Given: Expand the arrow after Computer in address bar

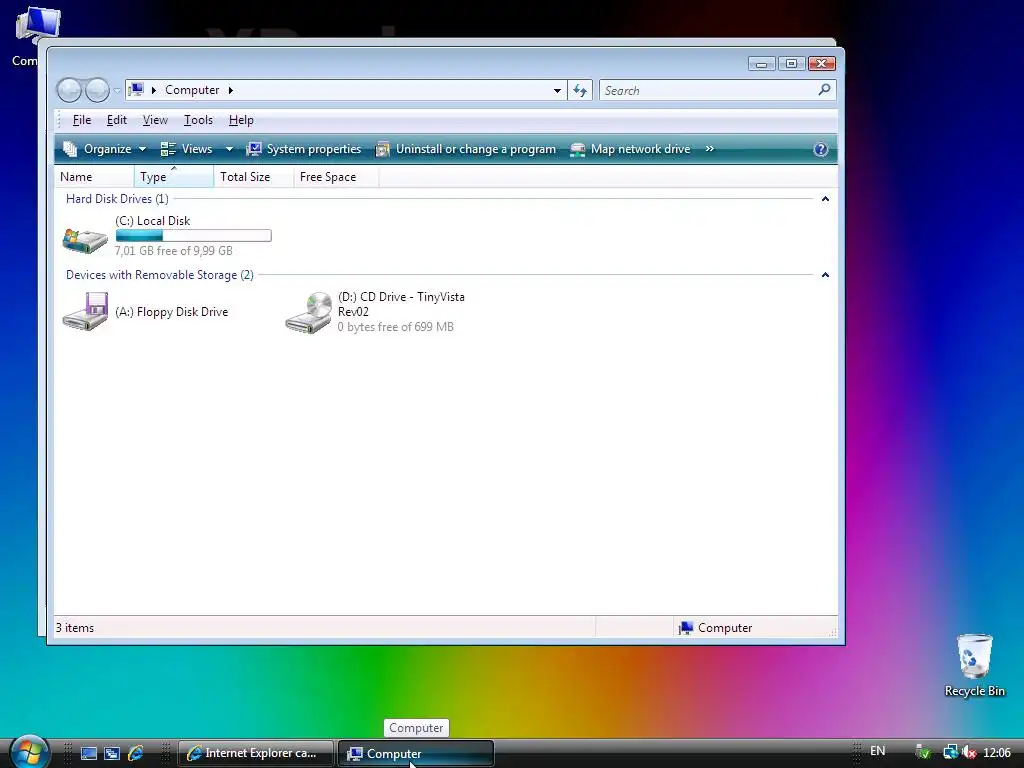Looking at the screenshot, I should [231, 90].
